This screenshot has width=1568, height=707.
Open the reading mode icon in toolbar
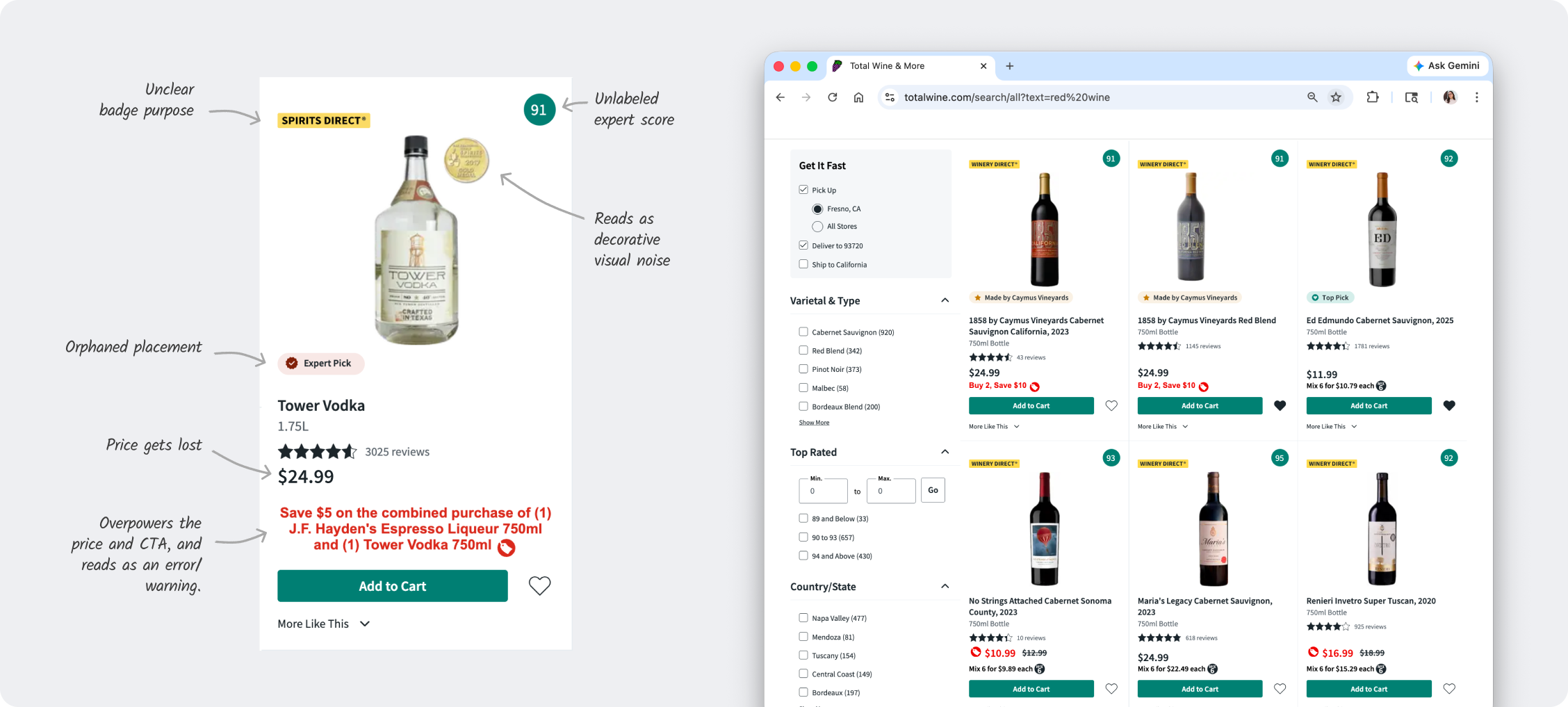(x=1412, y=97)
